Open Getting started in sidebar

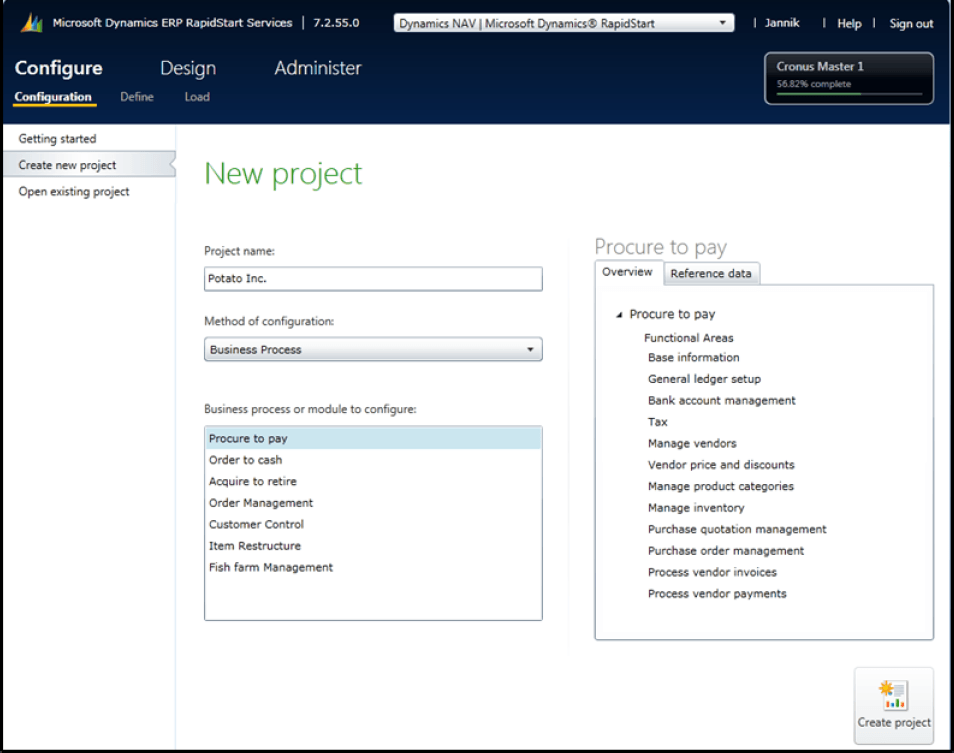(x=57, y=139)
